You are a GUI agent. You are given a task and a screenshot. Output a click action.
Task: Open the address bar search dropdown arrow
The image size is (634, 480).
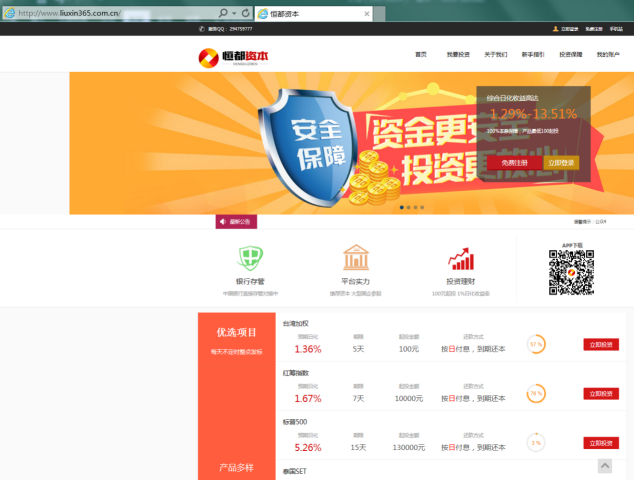234,13
